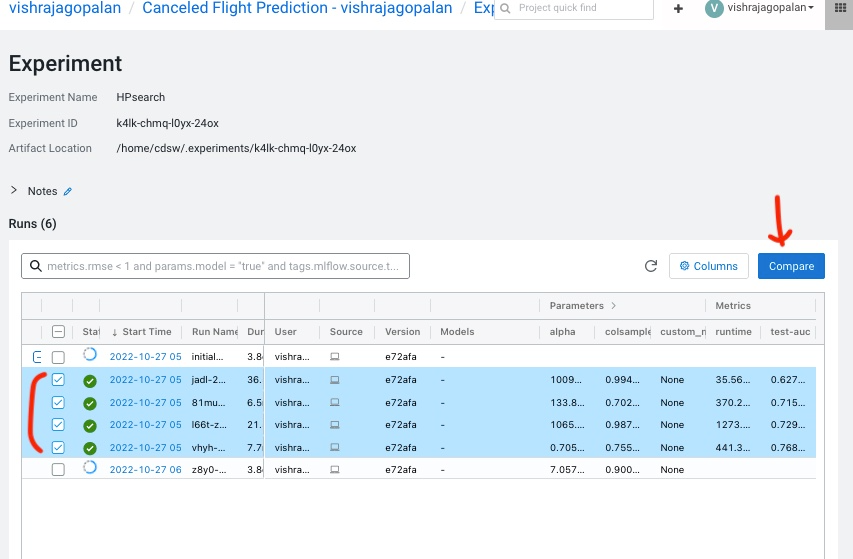Screen dimensions: 853x559
Task: Click the Metrics group header
Action: click(733, 306)
